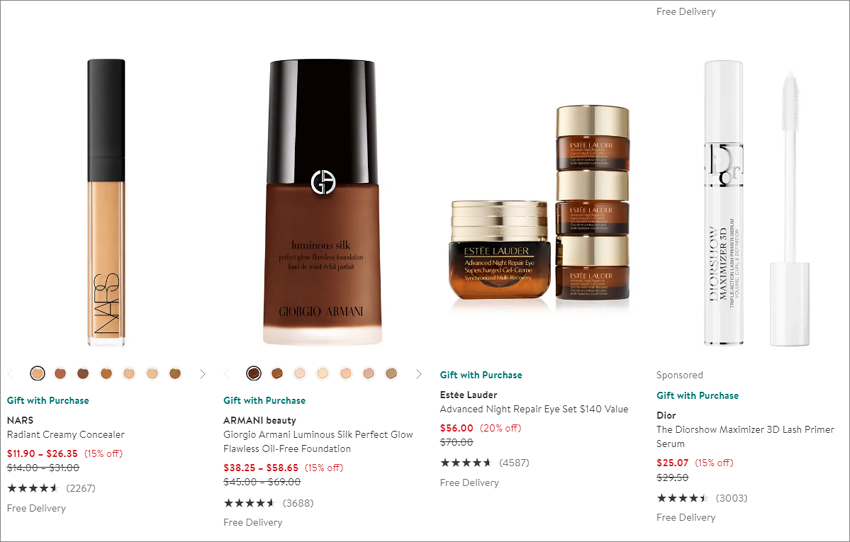
Task: Show next Armani foundation shades arrow
Action: [x=418, y=374]
